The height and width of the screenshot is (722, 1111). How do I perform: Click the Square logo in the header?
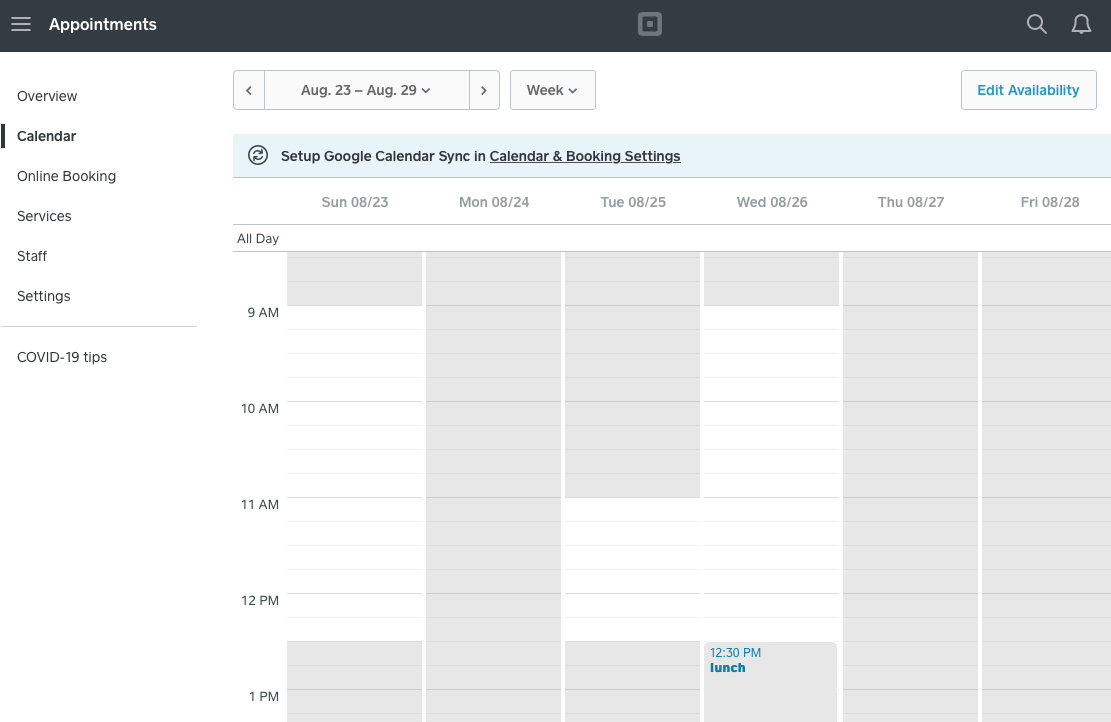pos(650,23)
